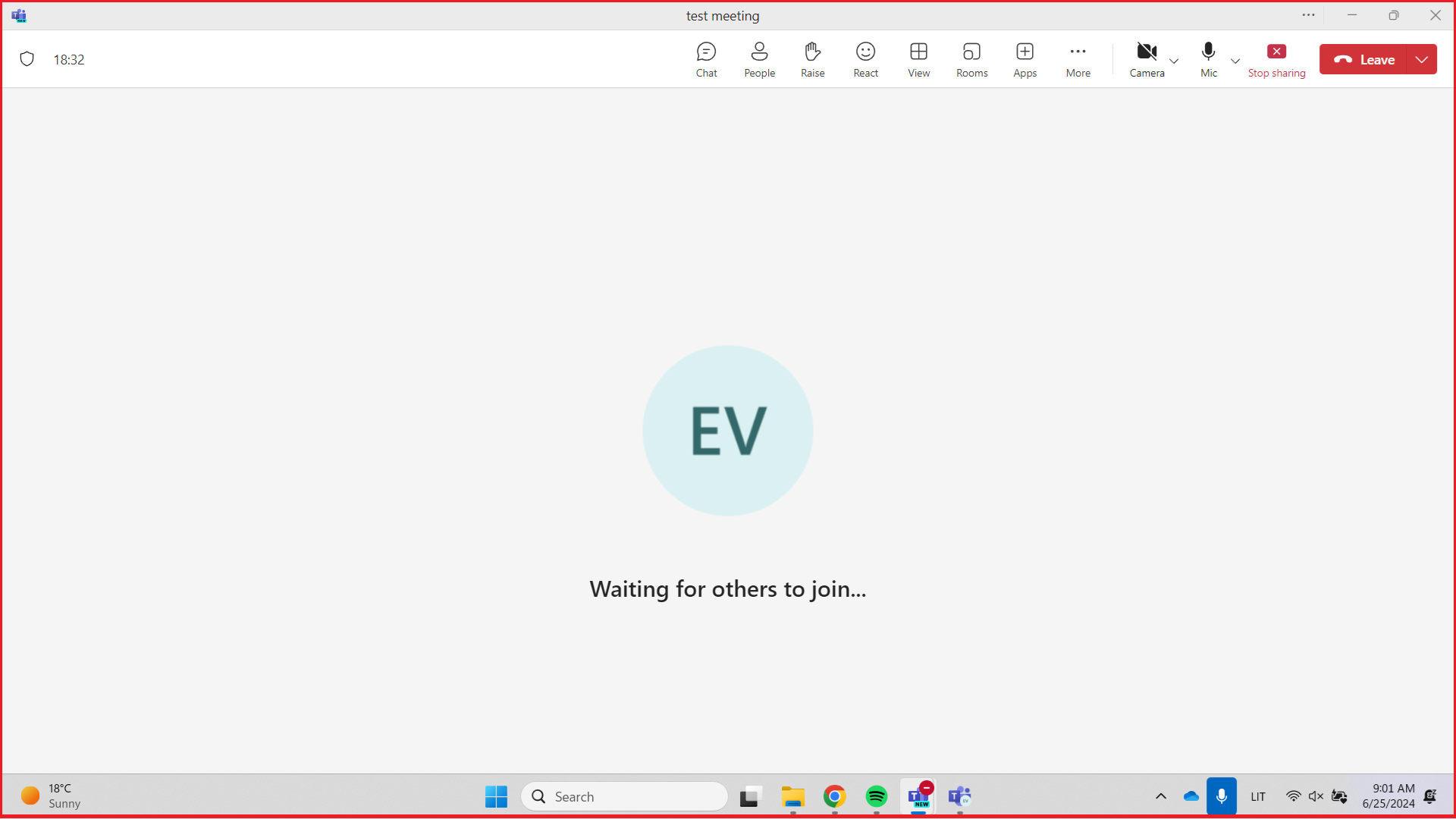Raise your hand in the meeting
Viewport: 1456px width, 819px height.
coord(812,59)
